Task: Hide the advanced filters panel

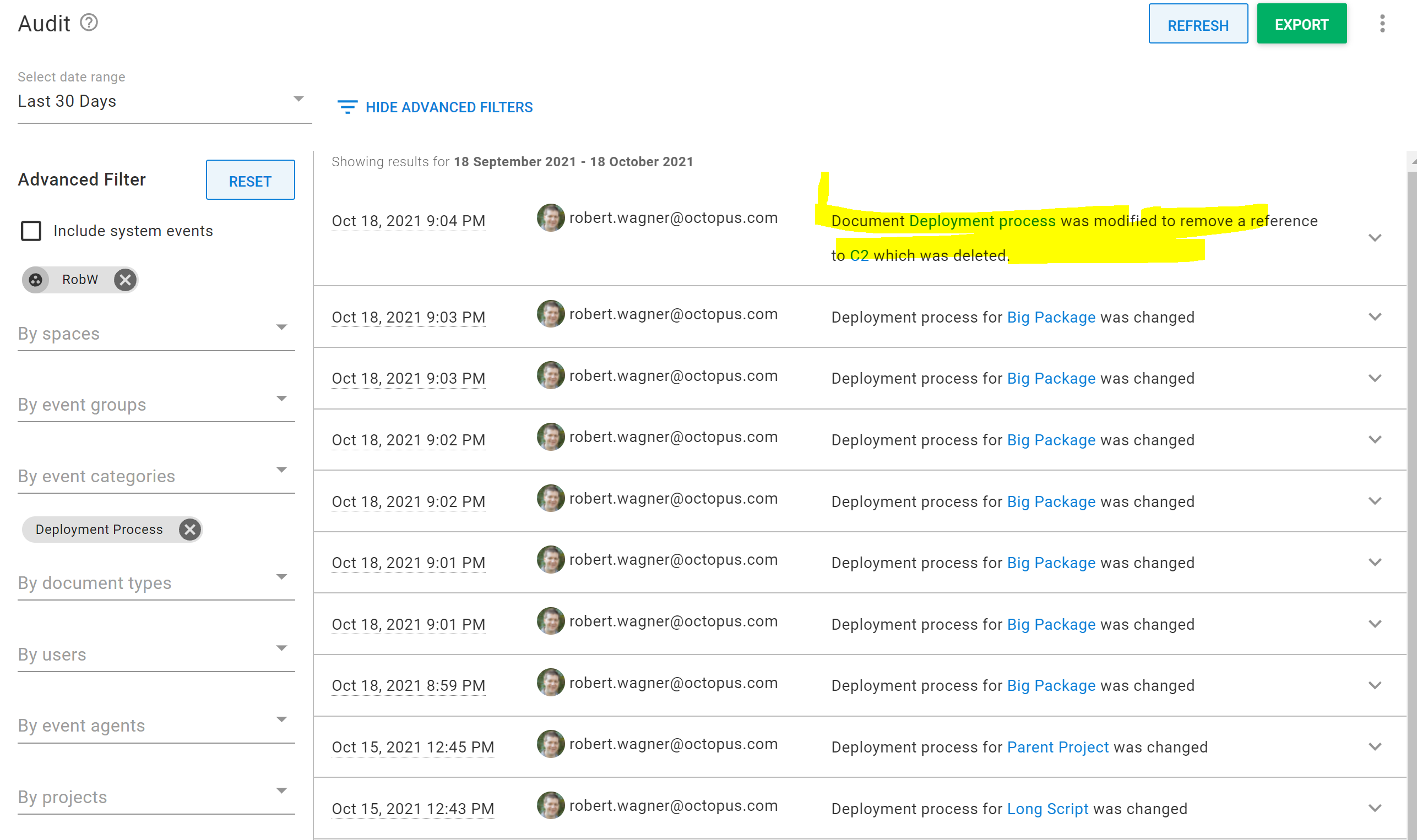Action: pyautogui.click(x=449, y=107)
